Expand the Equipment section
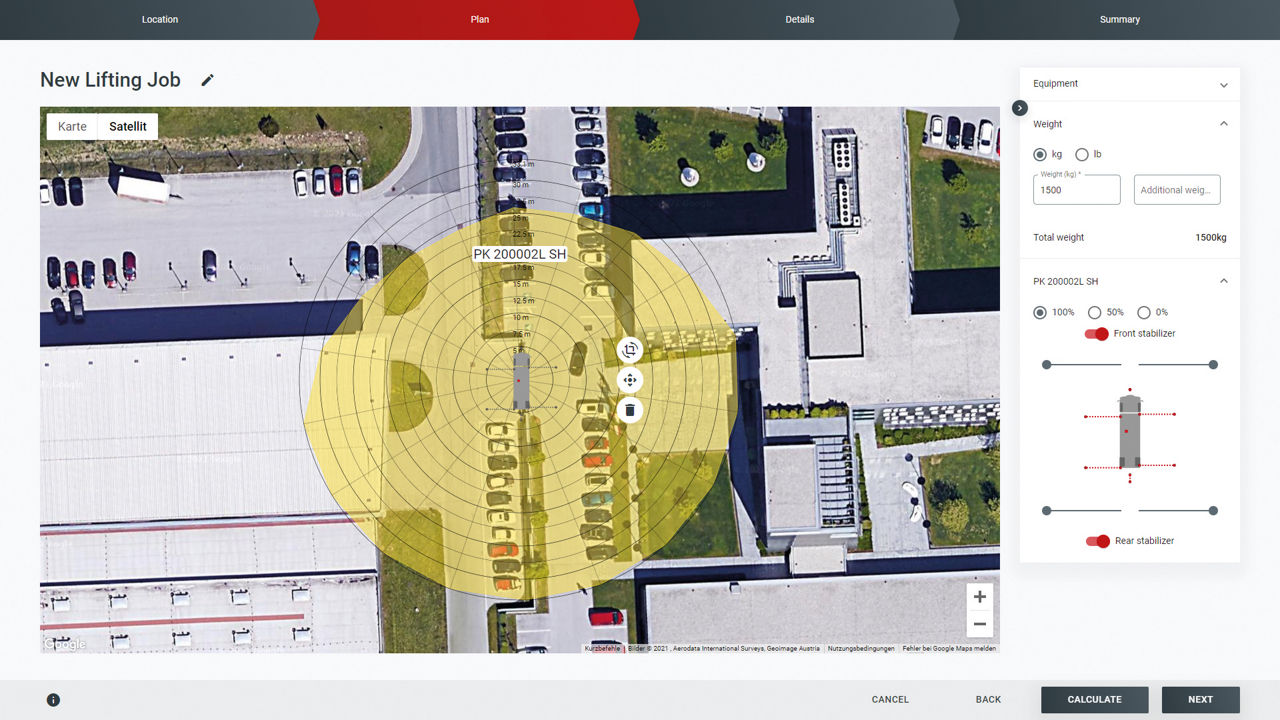 point(1223,85)
